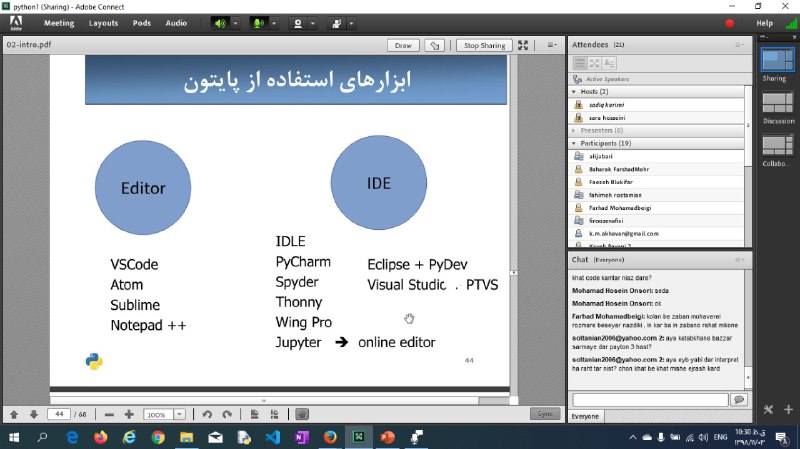Click the add layout plus icon

[788, 409]
